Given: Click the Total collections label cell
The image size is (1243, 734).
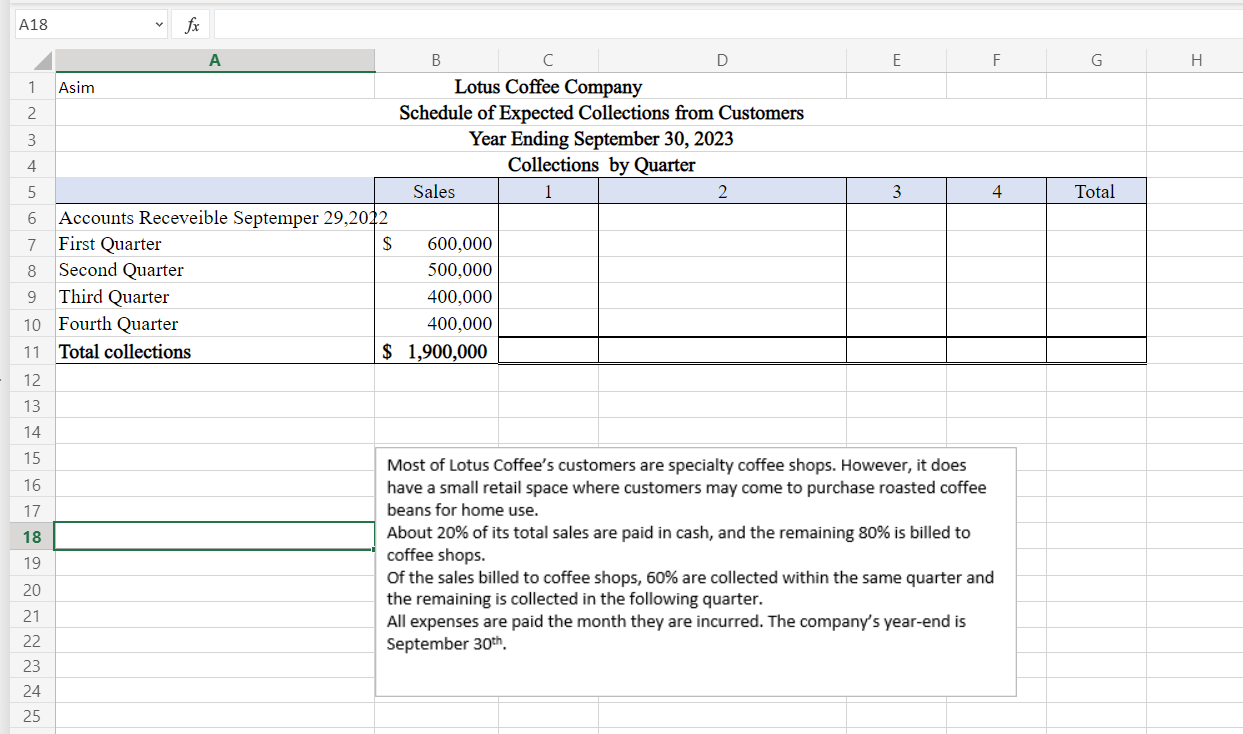Looking at the screenshot, I should pos(125,352).
